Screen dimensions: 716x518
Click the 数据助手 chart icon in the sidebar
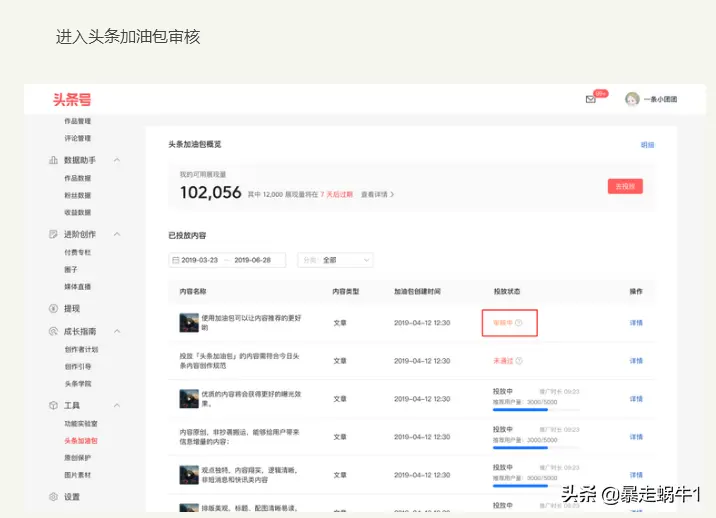(x=53, y=160)
